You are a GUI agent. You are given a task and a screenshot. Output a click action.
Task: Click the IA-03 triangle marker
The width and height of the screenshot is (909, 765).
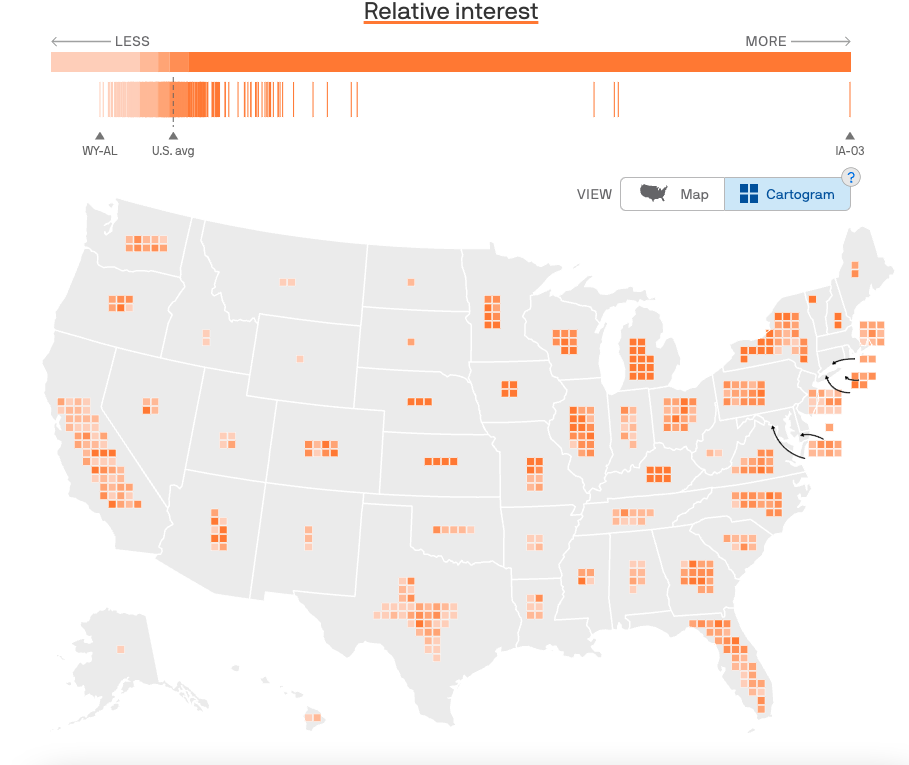[849, 138]
